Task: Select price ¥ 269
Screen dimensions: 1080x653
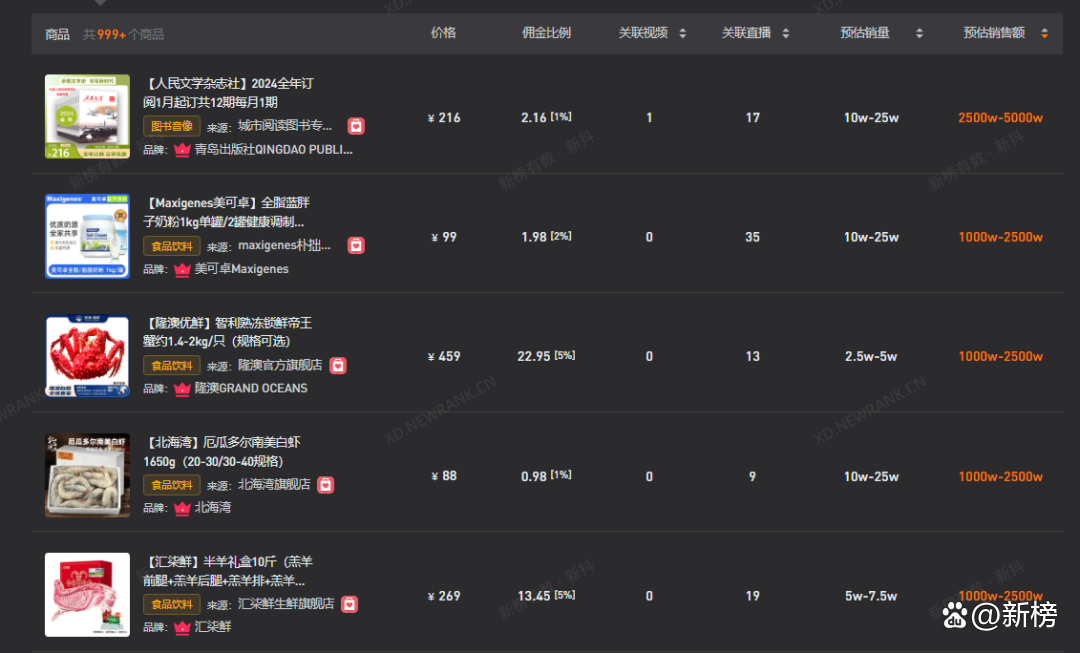Action: [444, 596]
